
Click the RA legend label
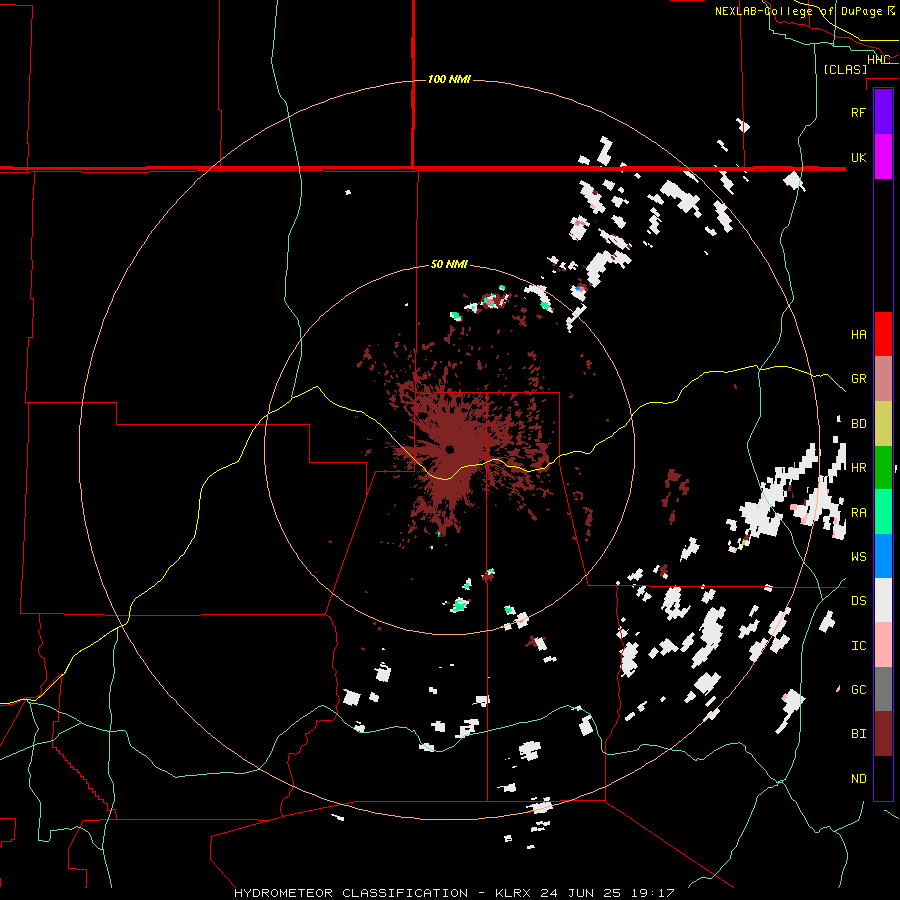point(859,513)
